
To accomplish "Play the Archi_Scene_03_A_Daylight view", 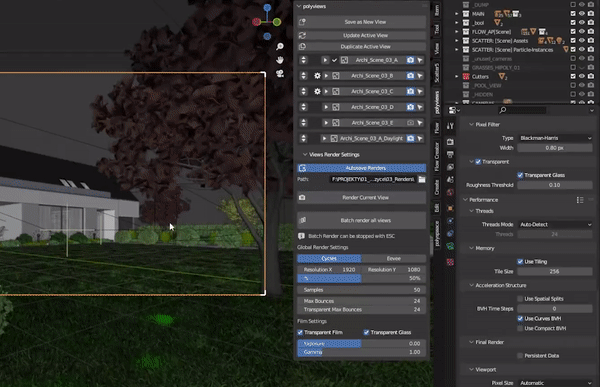I will coord(324,139).
